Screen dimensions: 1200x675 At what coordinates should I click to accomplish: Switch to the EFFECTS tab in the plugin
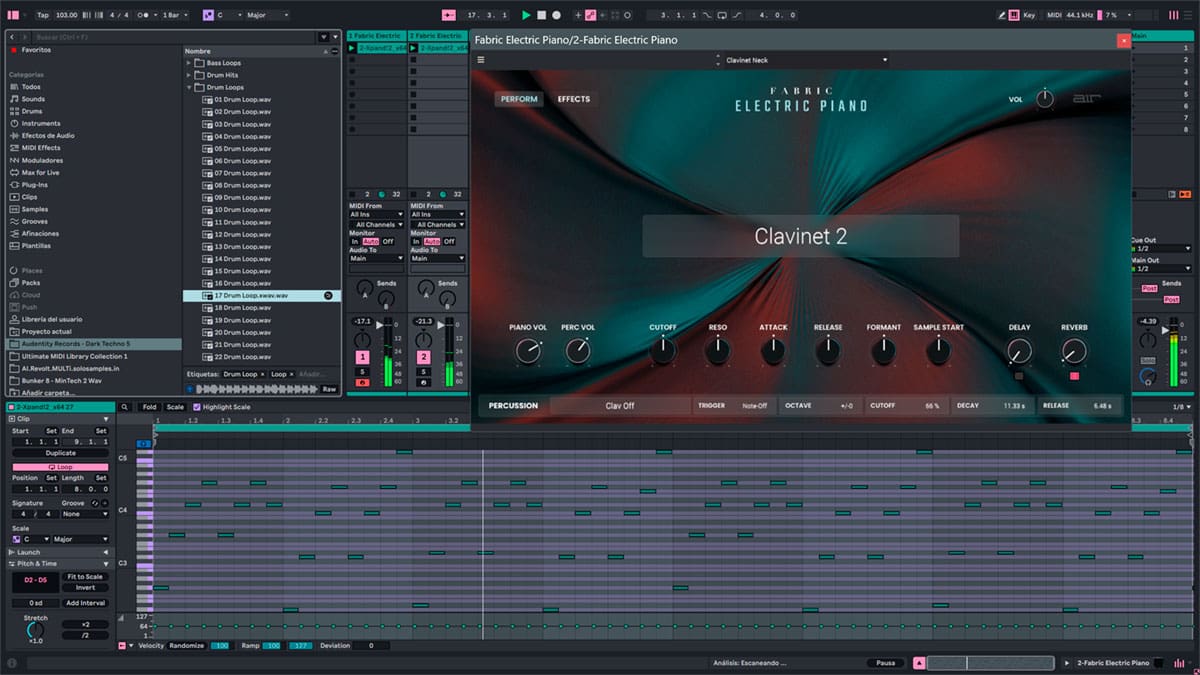pos(574,99)
